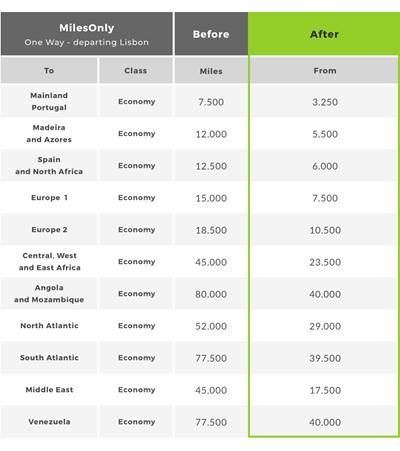400x451 pixels.
Task: Click the Spain and North Africa cell
Action: pyautogui.click(x=49, y=165)
